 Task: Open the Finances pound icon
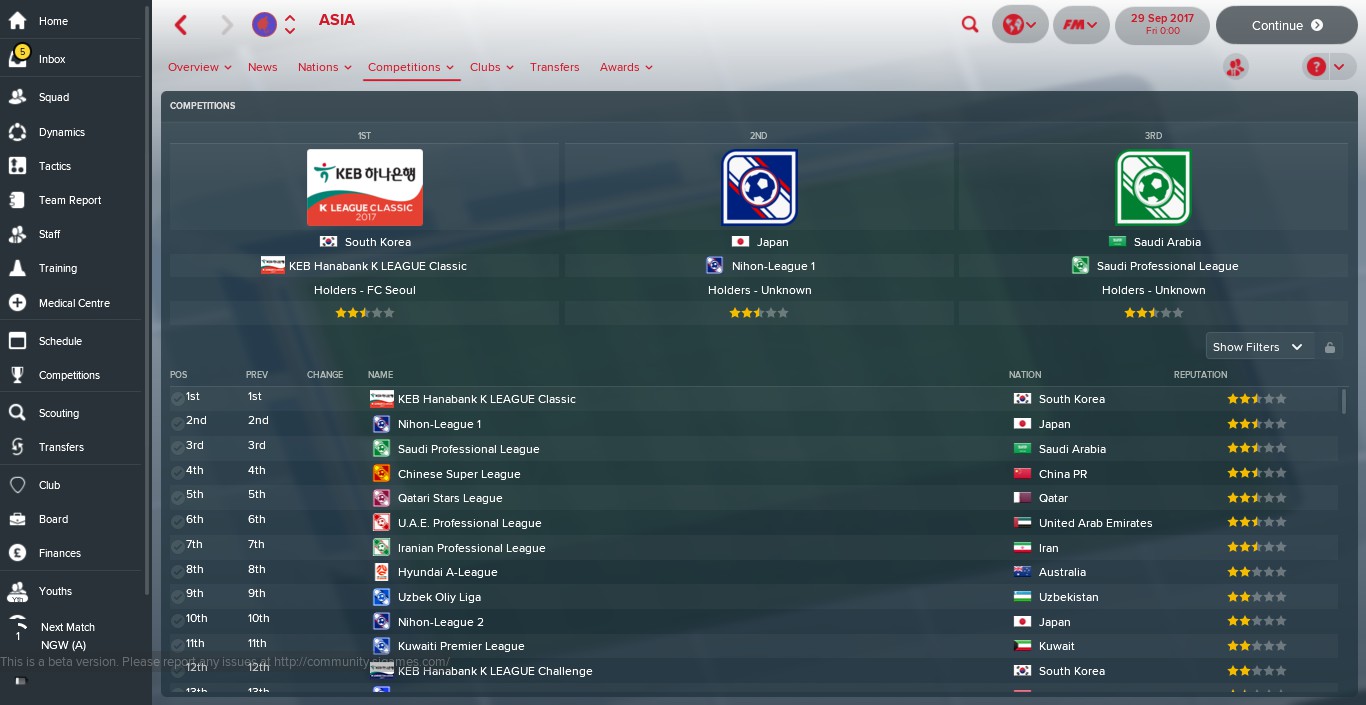click(17, 553)
